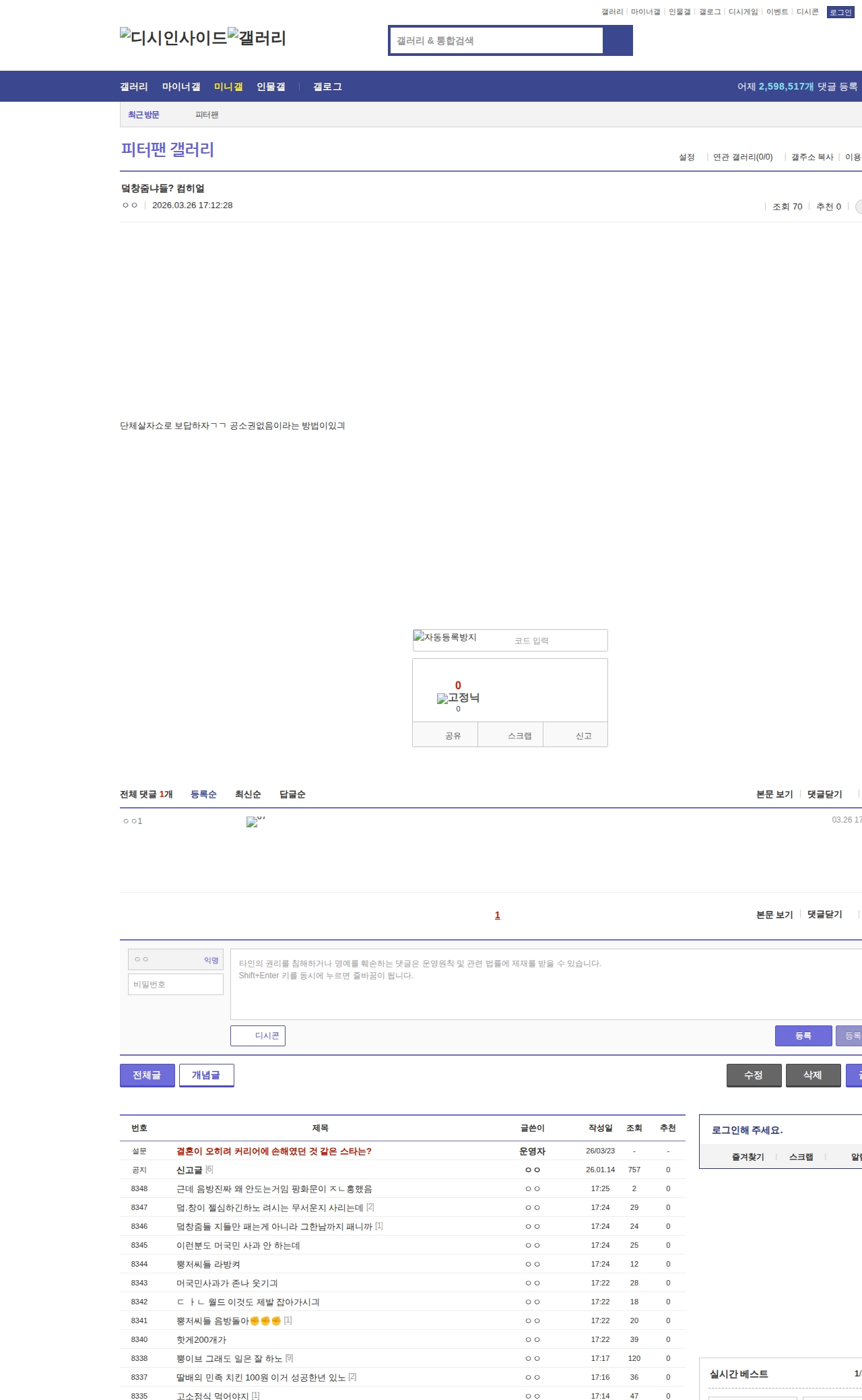Screen dimensions: 862x1400
Task: Open the survey post 결혼이 오히려 커리어에
Action: pos(274,1151)
